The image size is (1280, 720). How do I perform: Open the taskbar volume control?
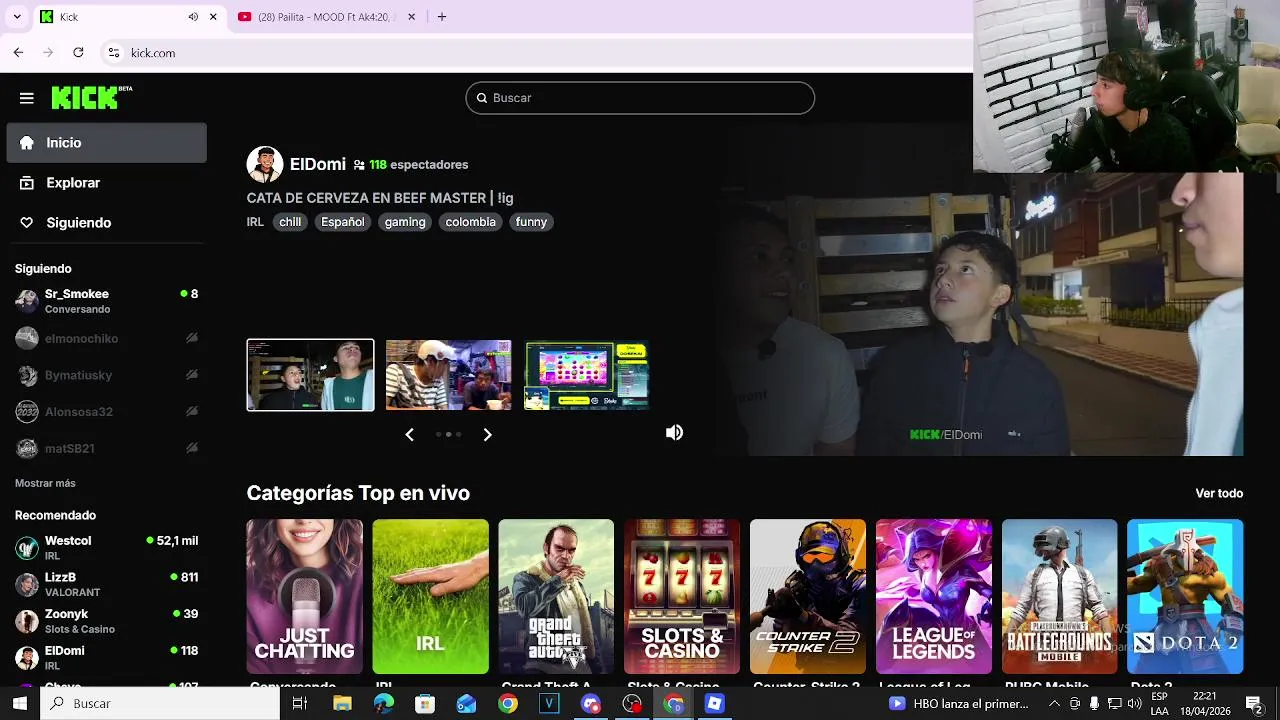(x=1135, y=704)
